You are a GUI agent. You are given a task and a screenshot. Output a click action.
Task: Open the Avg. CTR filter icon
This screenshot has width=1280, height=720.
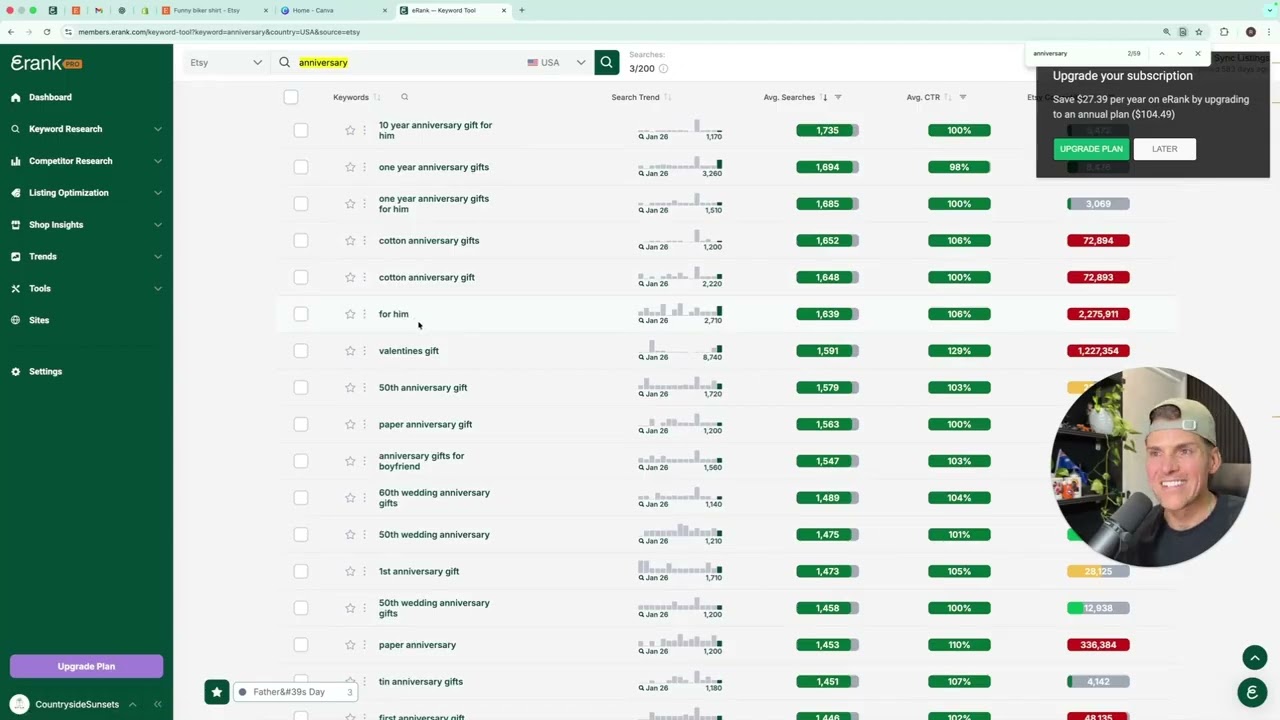click(963, 97)
